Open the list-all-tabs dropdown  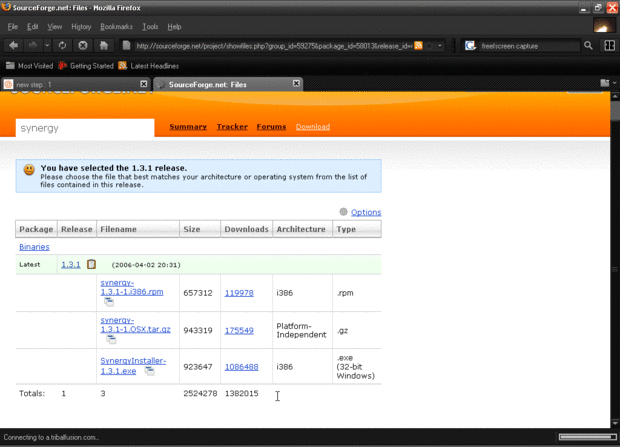(x=614, y=83)
